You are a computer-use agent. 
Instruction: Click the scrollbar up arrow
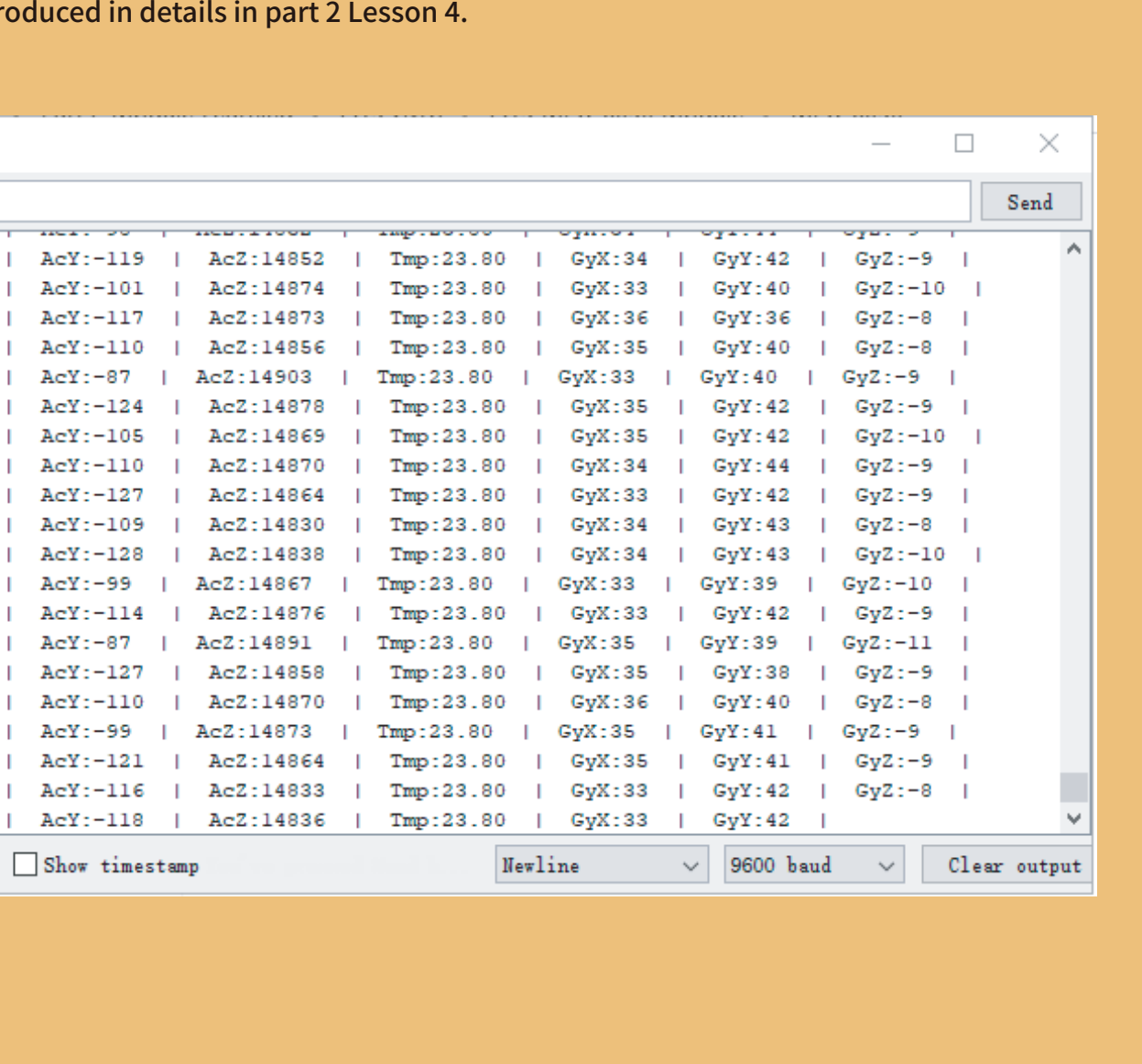[x=1074, y=248]
